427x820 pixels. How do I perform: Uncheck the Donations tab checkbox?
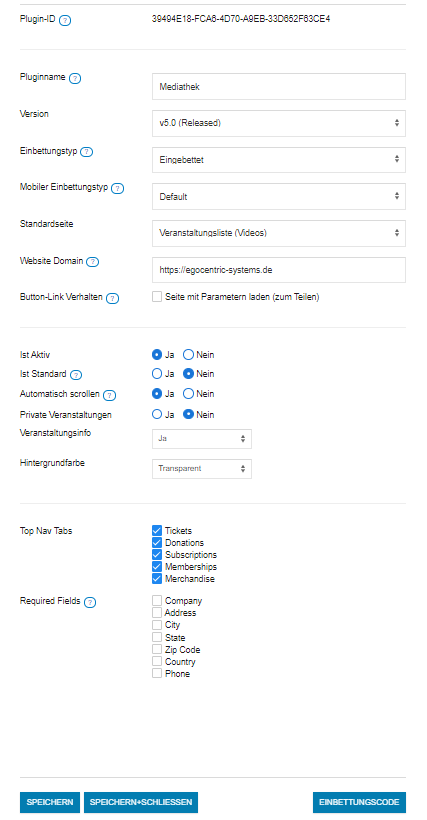[x=157, y=543]
